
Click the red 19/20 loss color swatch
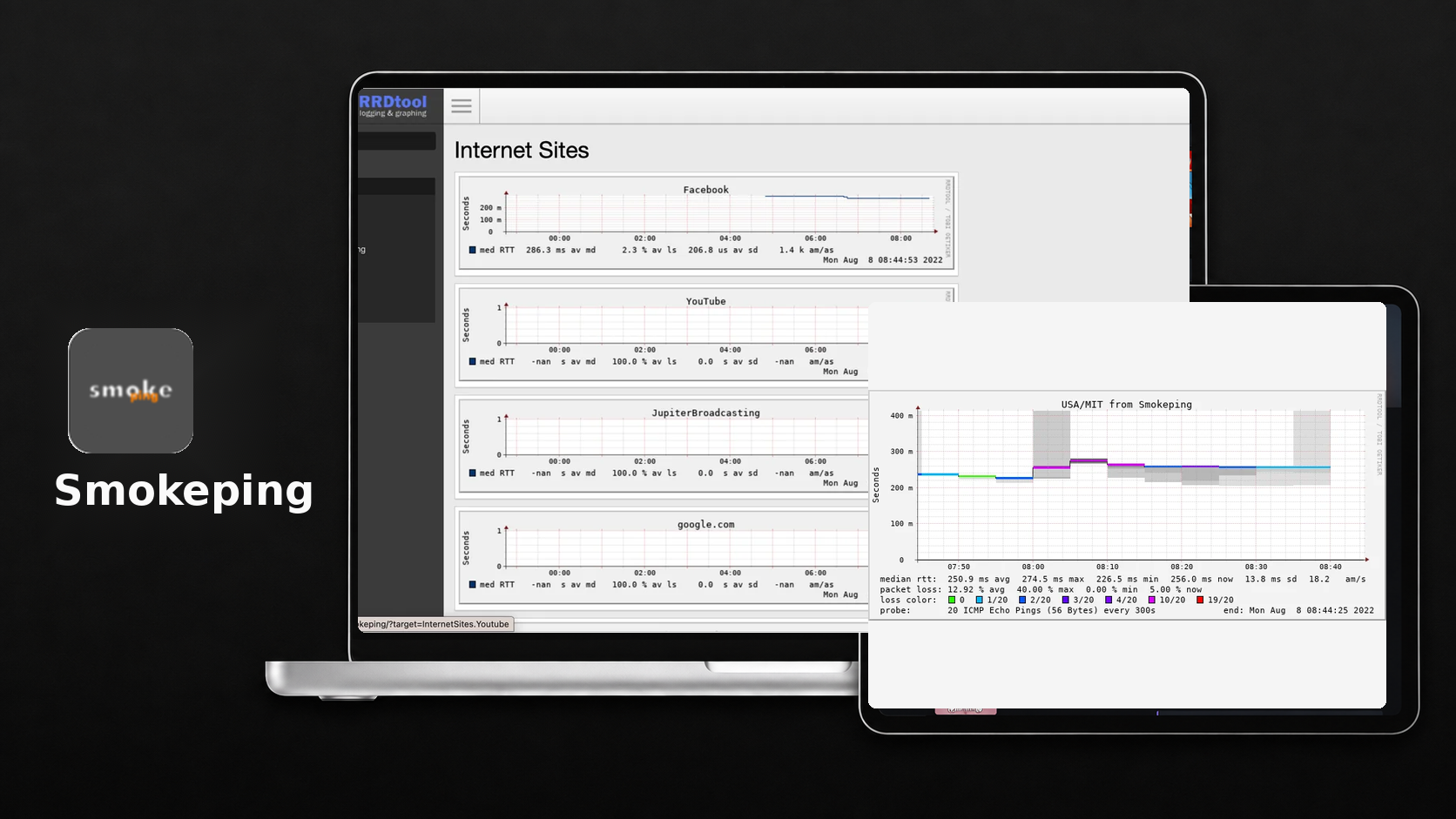click(1200, 600)
